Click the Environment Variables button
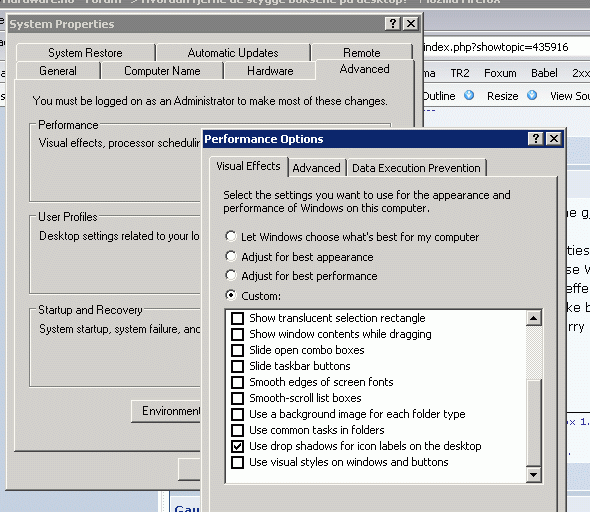The image size is (590, 512). [166, 411]
